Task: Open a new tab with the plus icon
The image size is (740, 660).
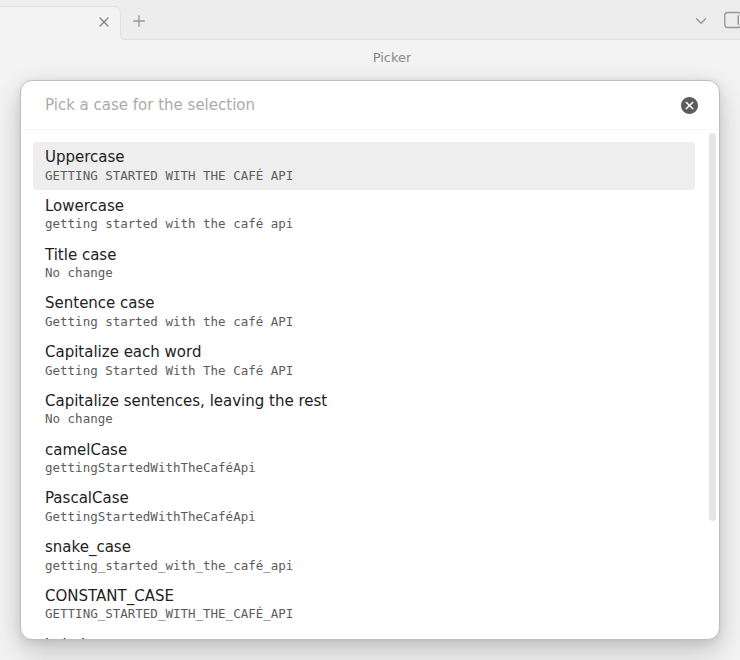Action: click(139, 21)
